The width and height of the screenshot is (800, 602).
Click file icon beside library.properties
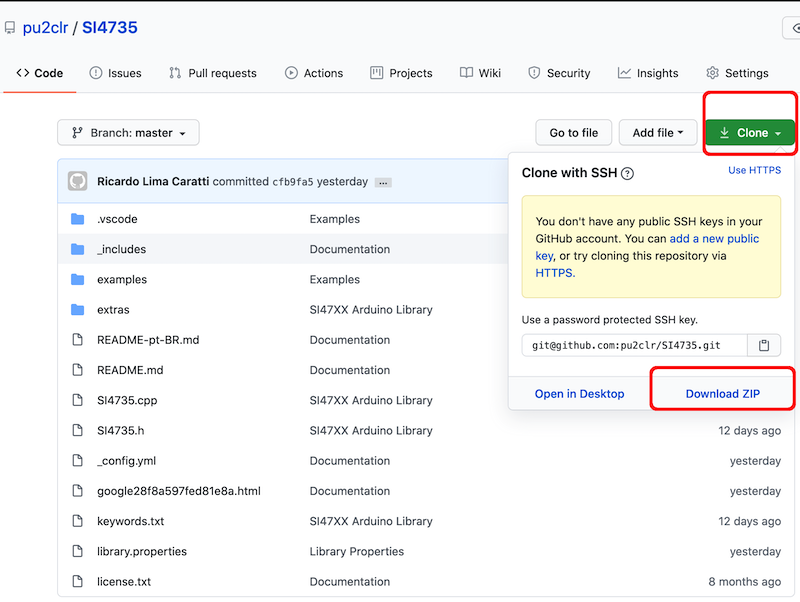(78, 551)
